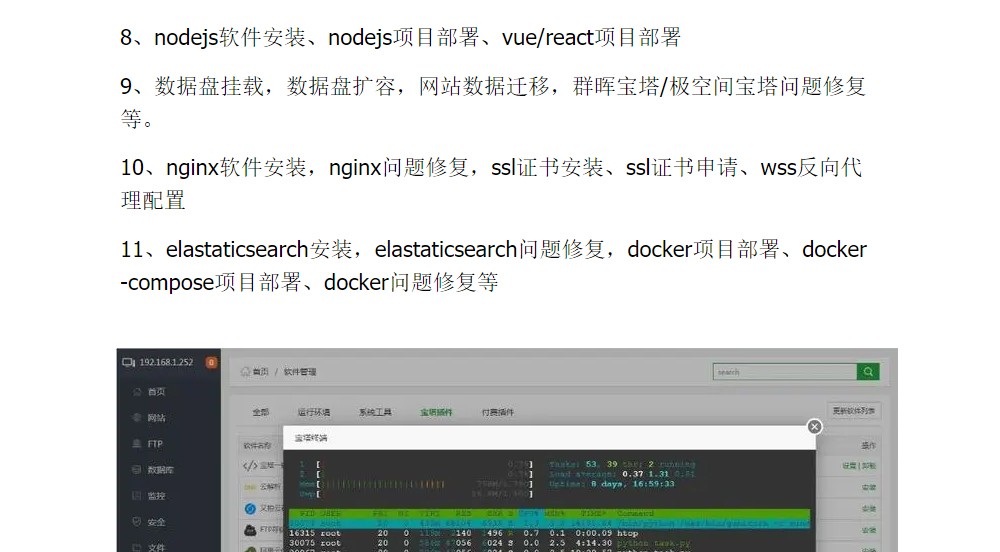Open 数据库 in the left sidebar

[x=159, y=470]
